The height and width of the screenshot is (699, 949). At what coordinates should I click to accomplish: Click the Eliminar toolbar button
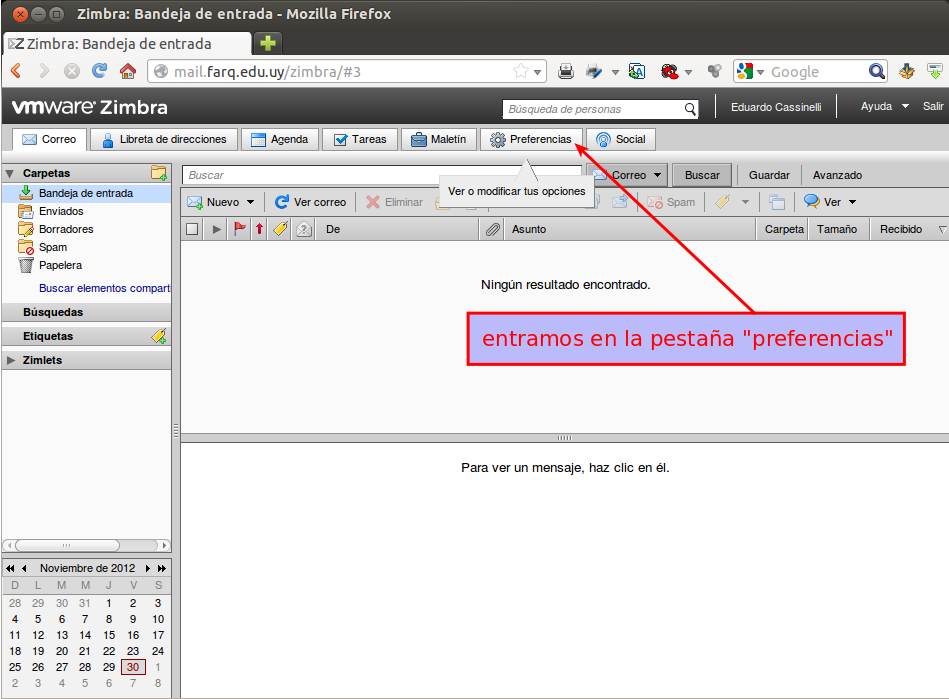tap(395, 202)
